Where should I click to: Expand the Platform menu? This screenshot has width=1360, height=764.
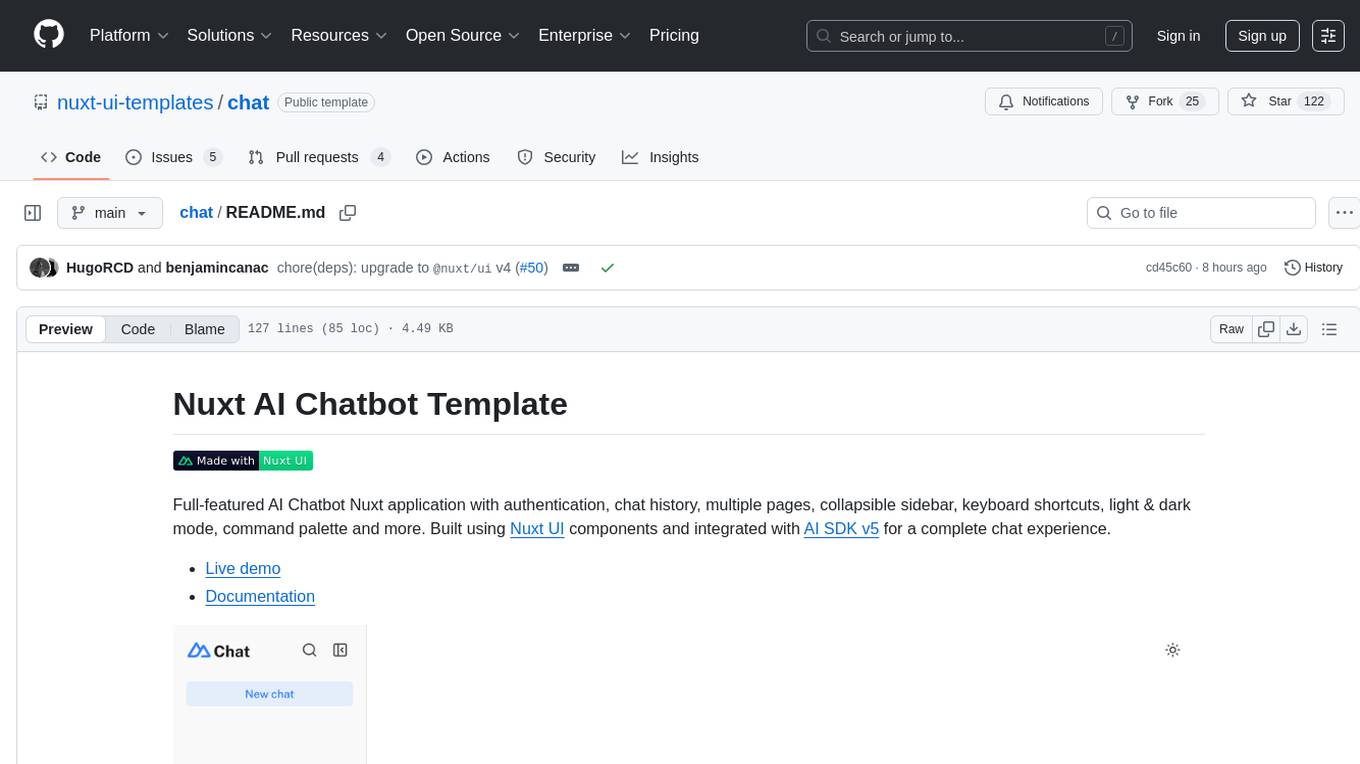coord(129,35)
